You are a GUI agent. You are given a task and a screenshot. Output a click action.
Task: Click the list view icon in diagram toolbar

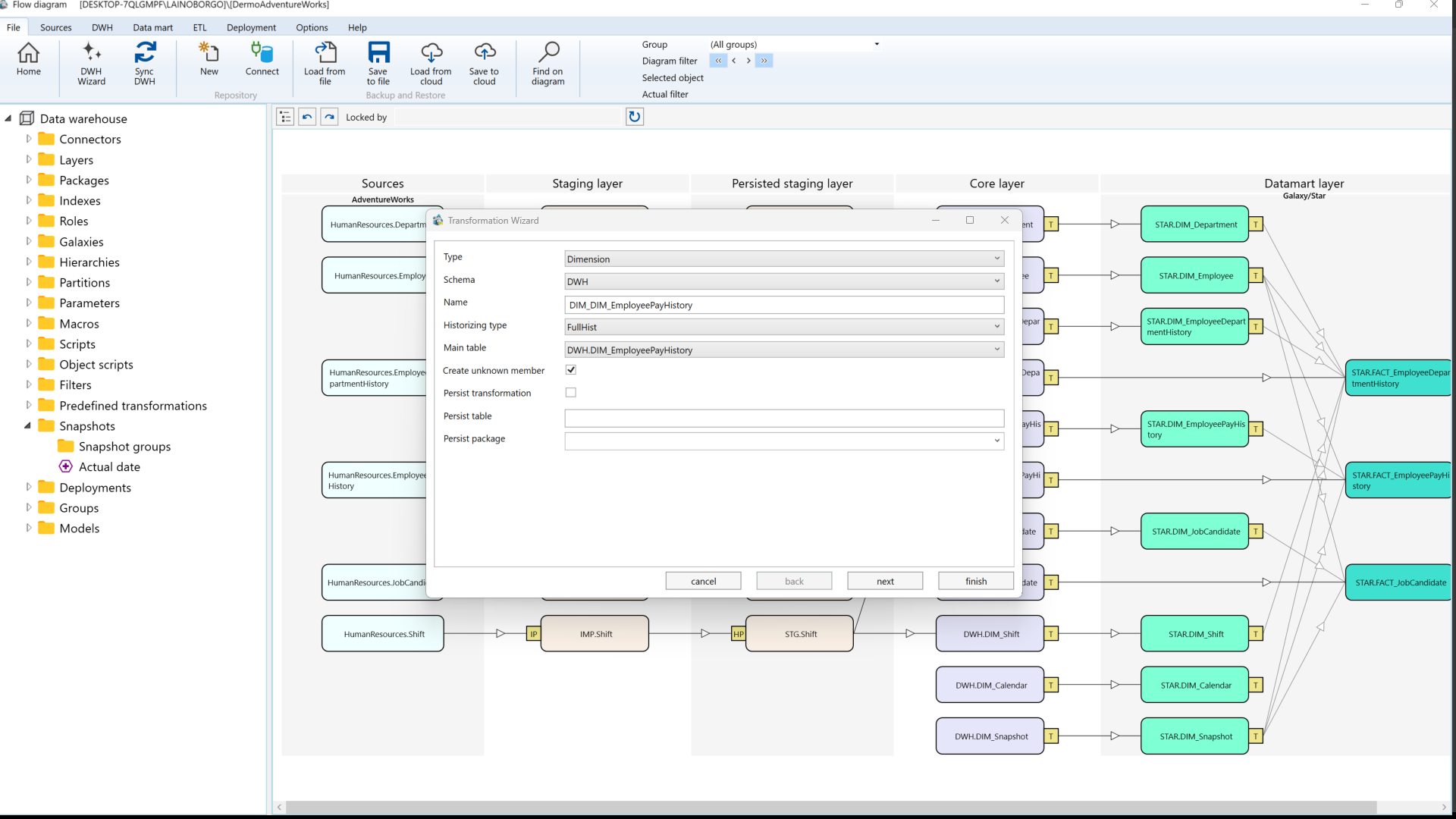(285, 117)
